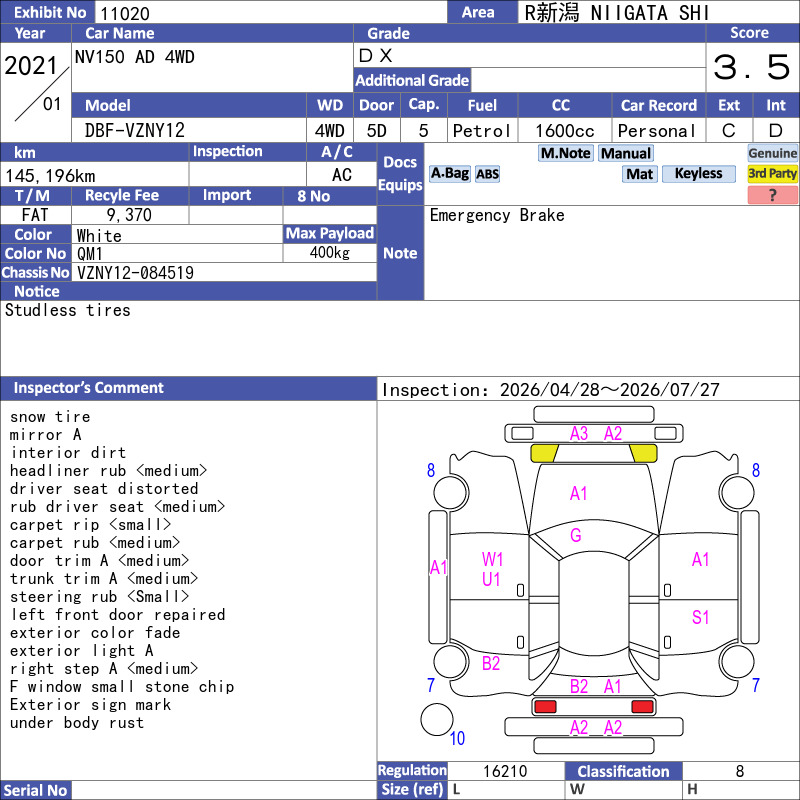The height and width of the screenshot is (800, 800).
Task: Click engine displacement 1600cc
Action: coord(565,131)
